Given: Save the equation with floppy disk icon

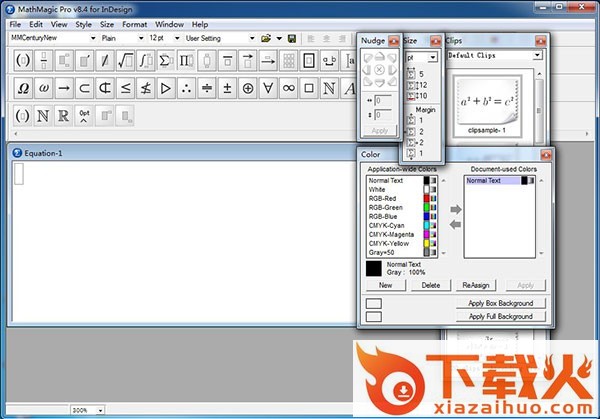Looking at the screenshot, I should pos(292,38).
